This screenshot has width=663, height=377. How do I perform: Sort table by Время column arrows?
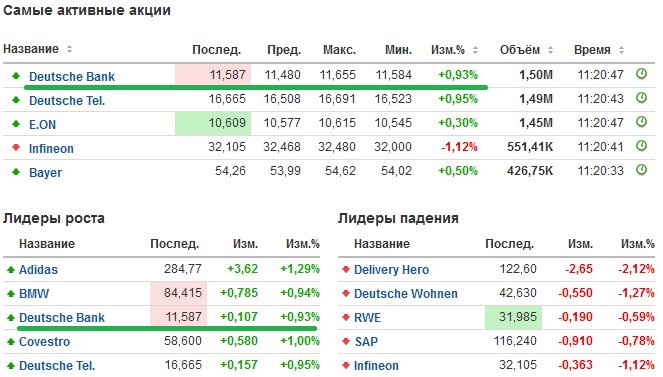click(x=621, y=50)
